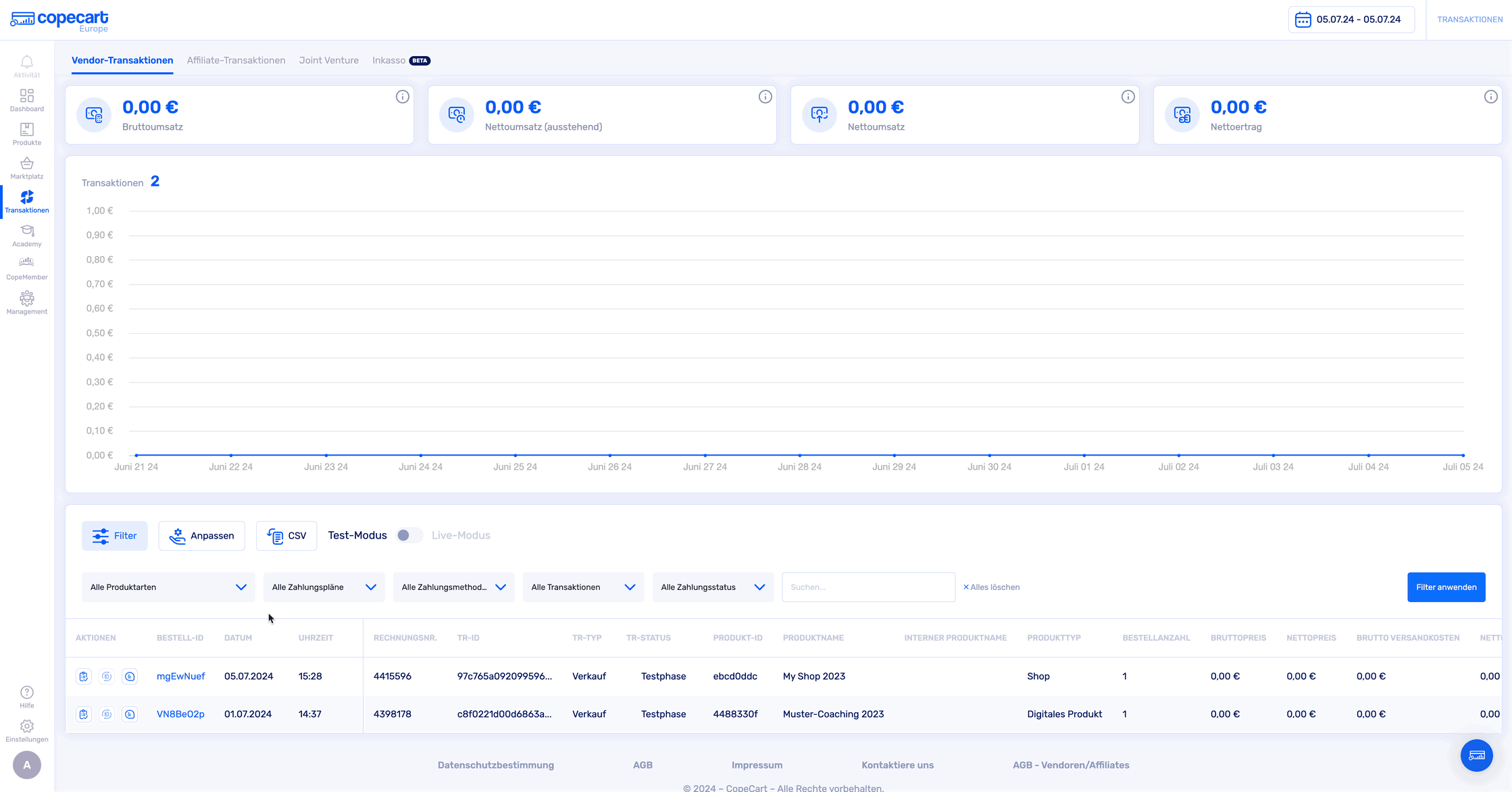The image size is (1512, 792).
Task: Click the Suchen search field
Action: tap(867, 587)
